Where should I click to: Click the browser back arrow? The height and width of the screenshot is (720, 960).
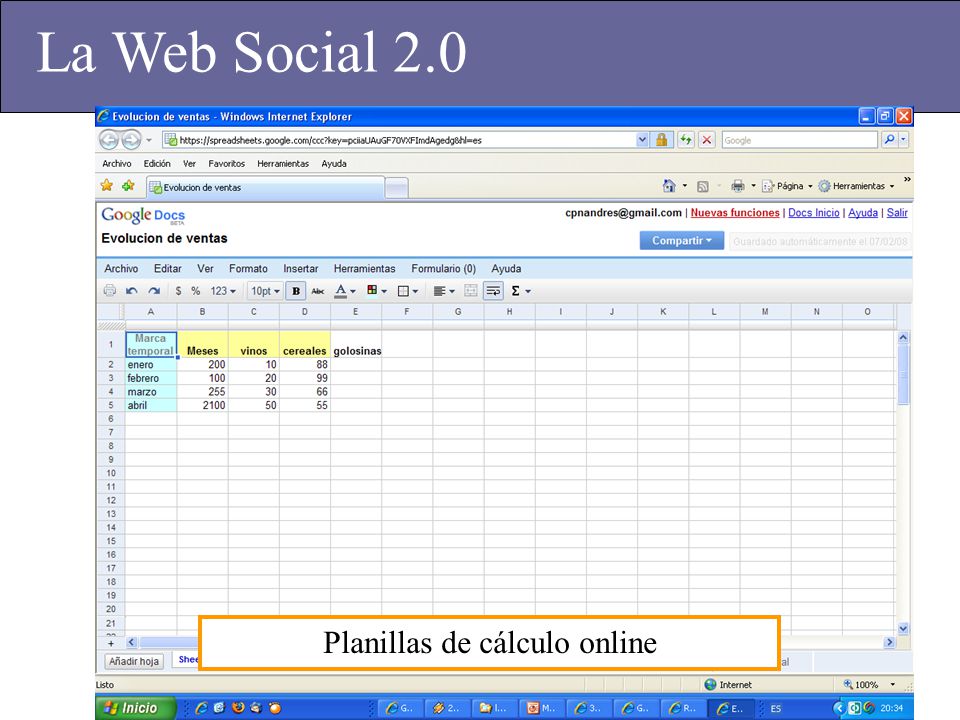pos(109,140)
